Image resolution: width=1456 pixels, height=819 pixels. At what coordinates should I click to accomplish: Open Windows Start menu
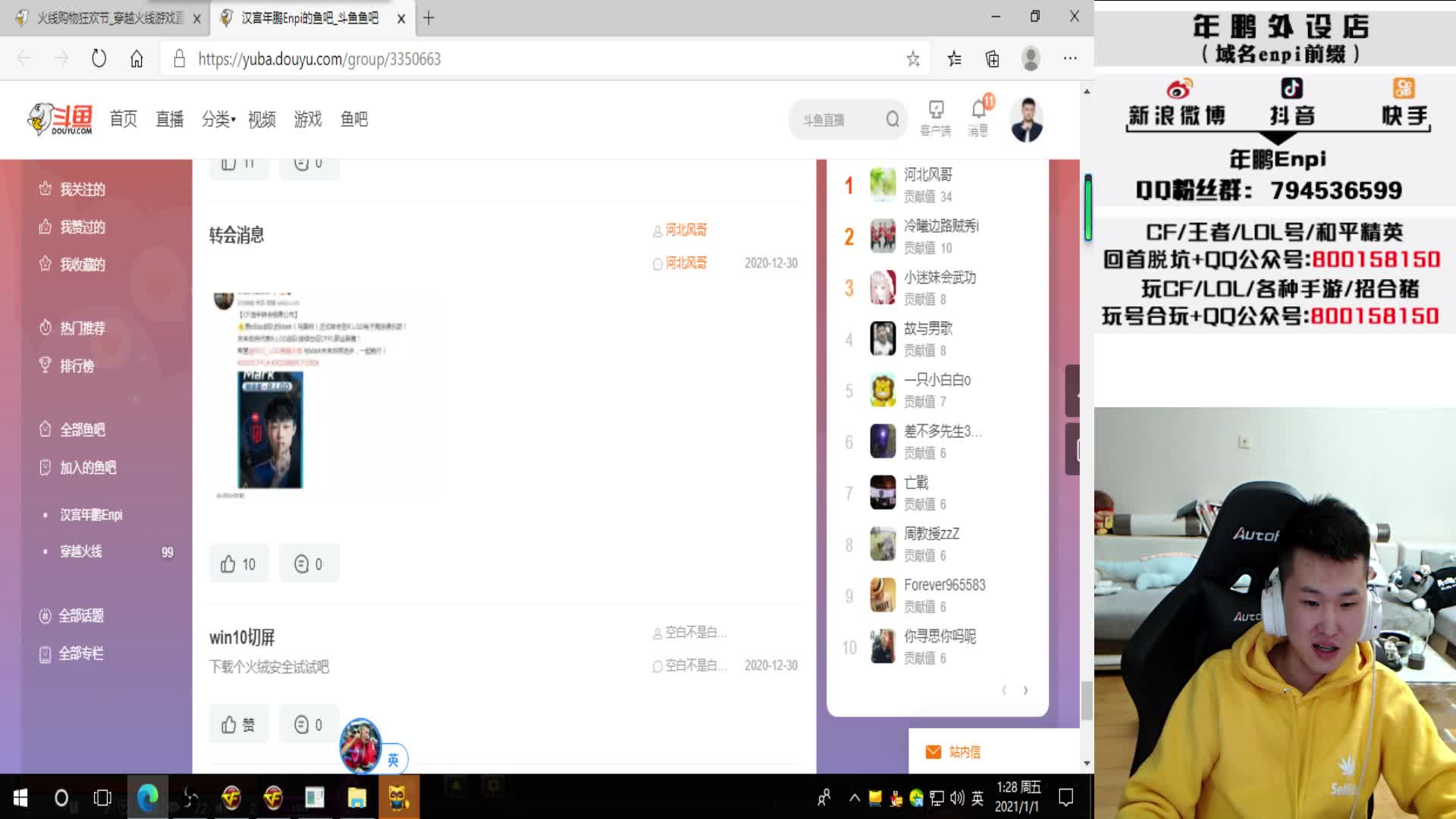tap(20, 797)
